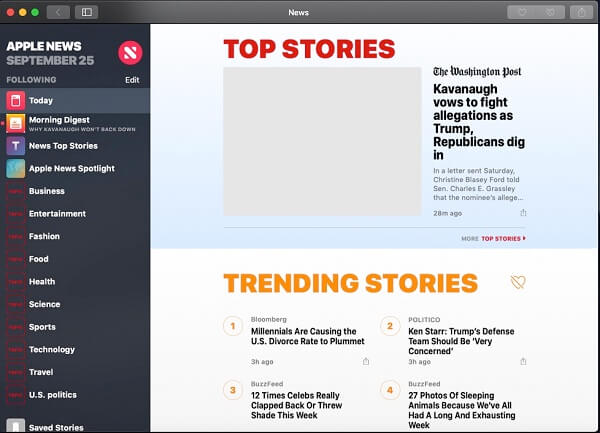Open the Technology channel in the sidebar

coord(52,350)
